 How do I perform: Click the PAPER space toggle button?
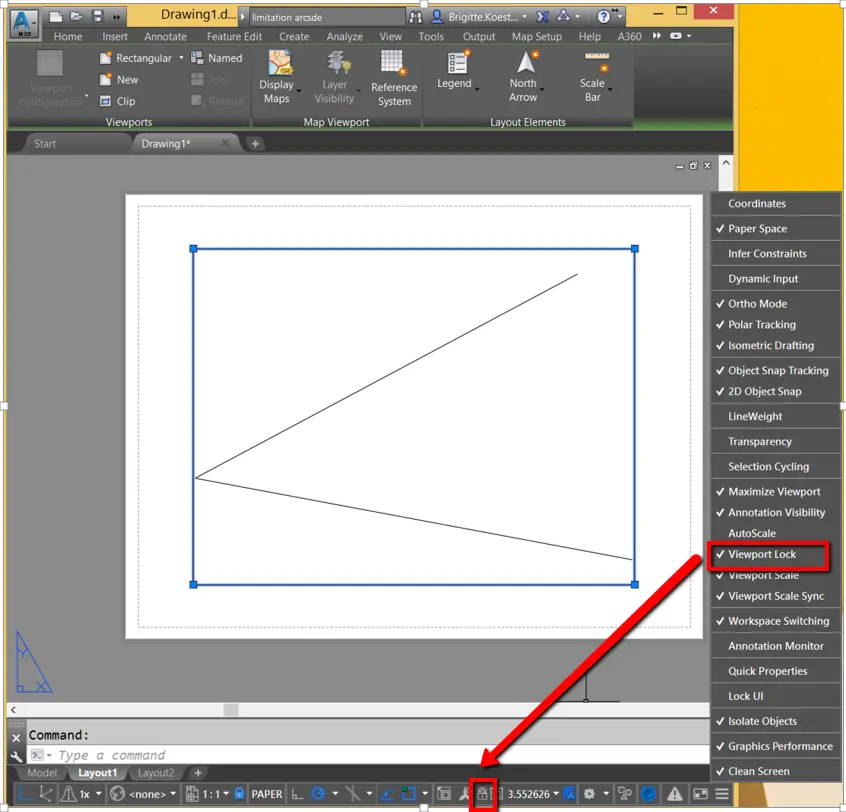(266, 793)
